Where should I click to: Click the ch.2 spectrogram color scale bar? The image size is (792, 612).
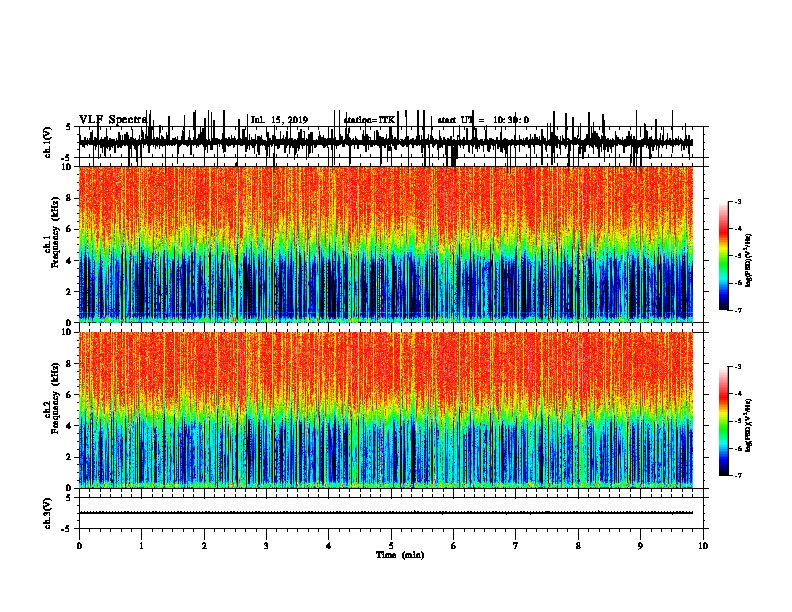point(723,421)
